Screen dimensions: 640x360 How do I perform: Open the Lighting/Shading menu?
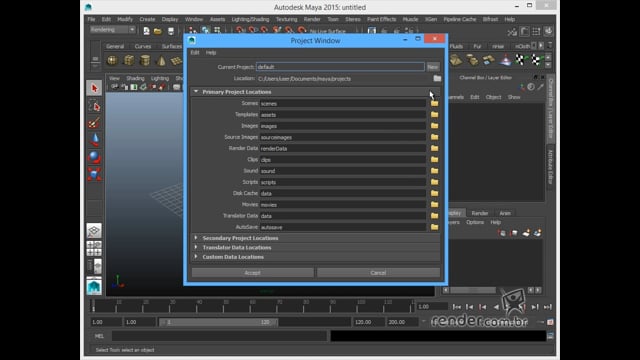[250, 19]
